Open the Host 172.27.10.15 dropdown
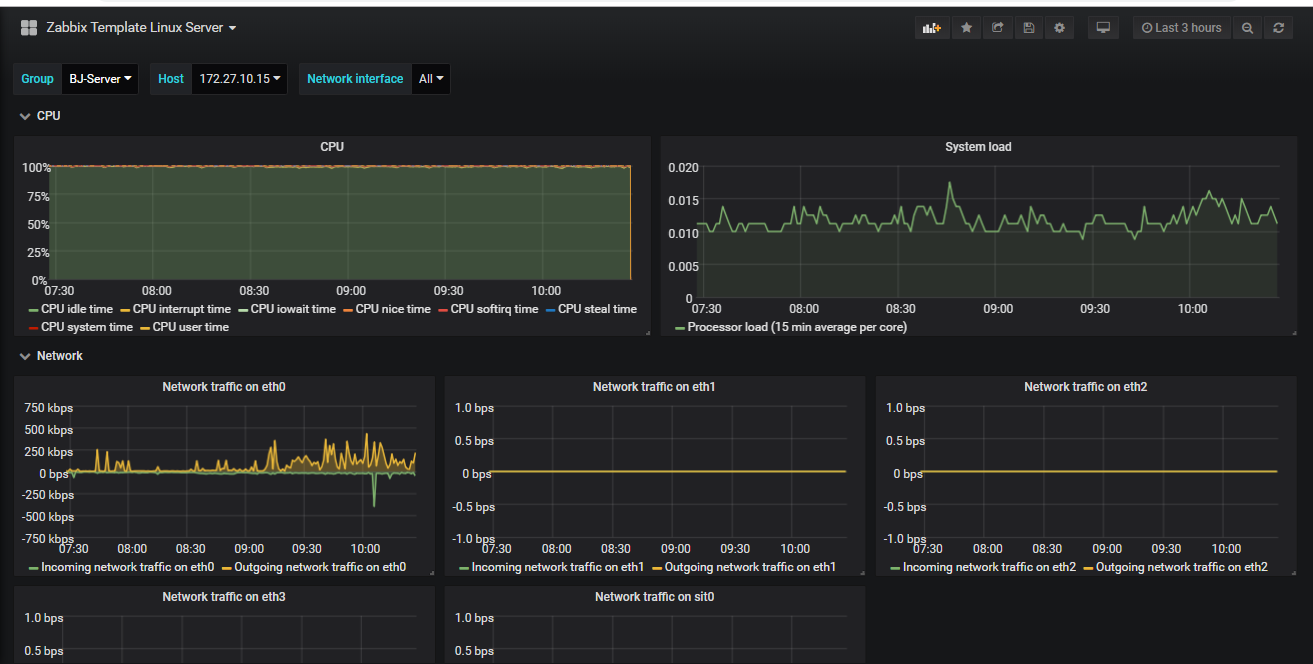Screen dimensions: 1313x664 (239, 79)
